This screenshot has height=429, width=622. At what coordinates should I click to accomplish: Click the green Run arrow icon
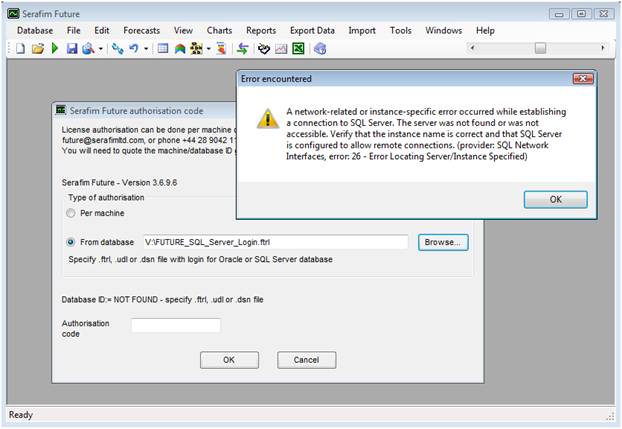pyautogui.click(x=55, y=49)
